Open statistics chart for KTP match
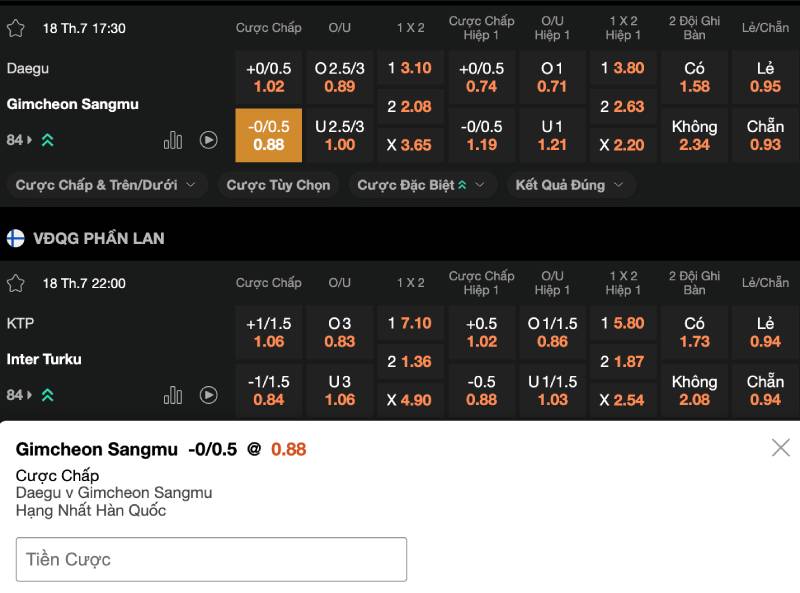 coord(173,395)
